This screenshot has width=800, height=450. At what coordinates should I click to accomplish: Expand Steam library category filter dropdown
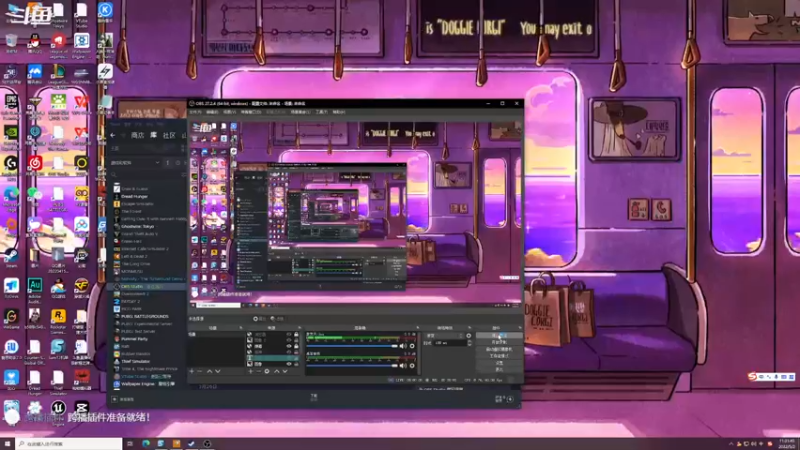[x=157, y=163]
